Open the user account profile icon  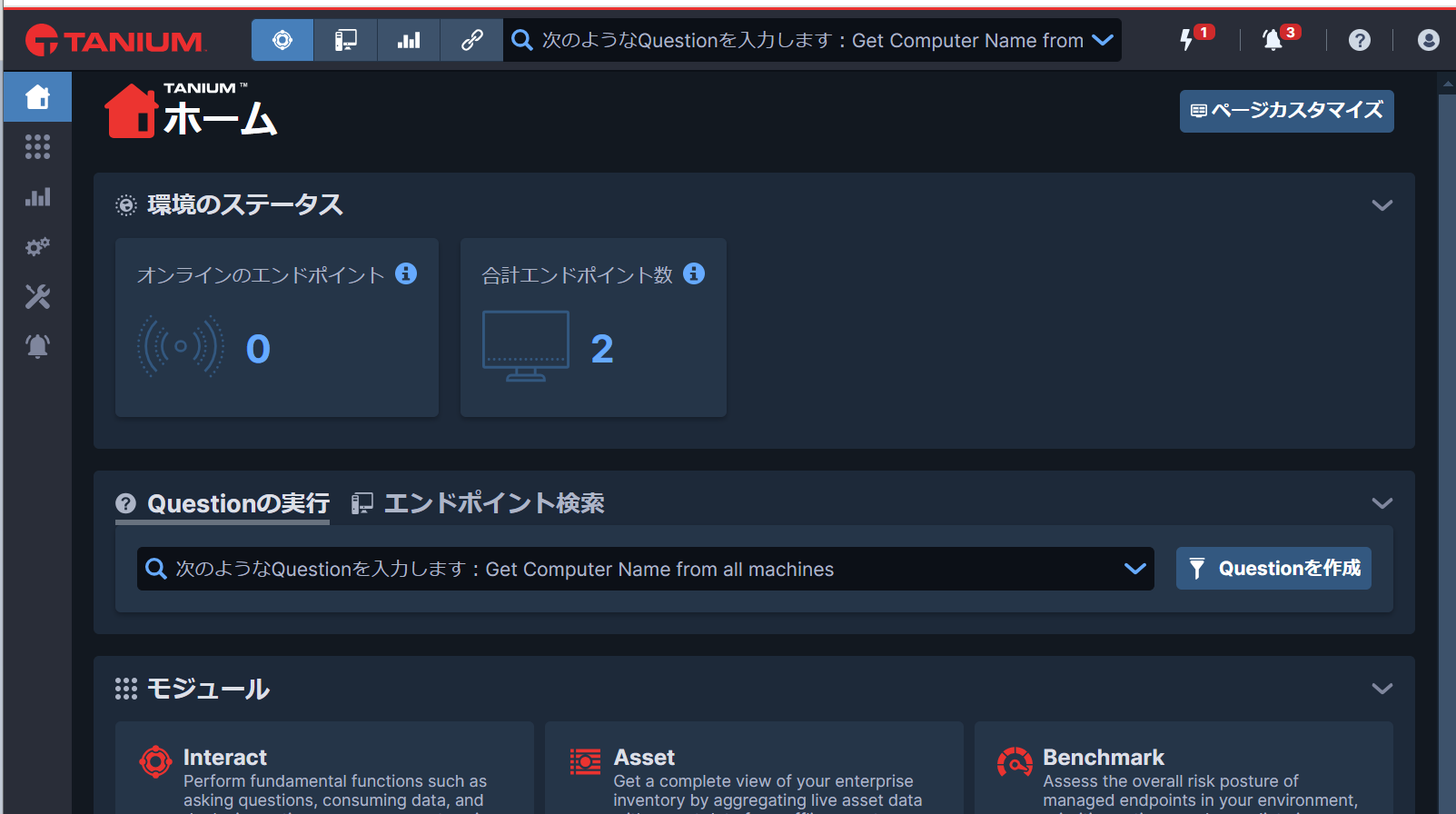(x=1429, y=40)
